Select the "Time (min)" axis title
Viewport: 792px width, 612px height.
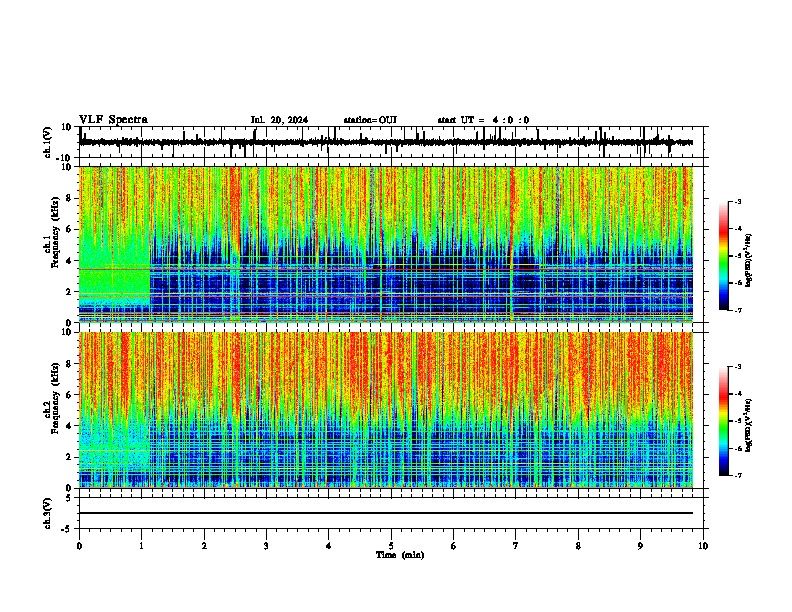click(x=400, y=555)
